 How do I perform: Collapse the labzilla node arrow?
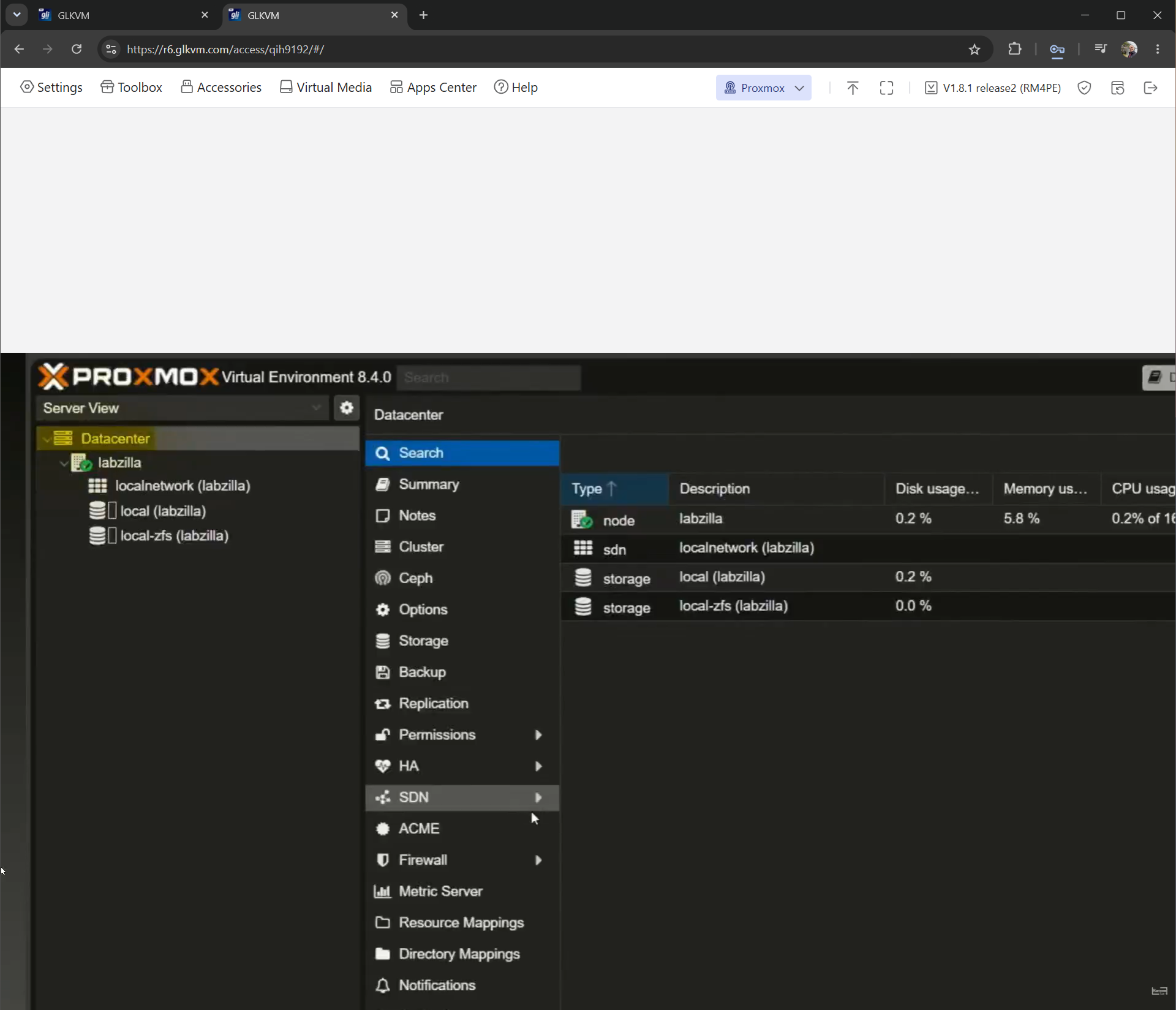point(64,463)
